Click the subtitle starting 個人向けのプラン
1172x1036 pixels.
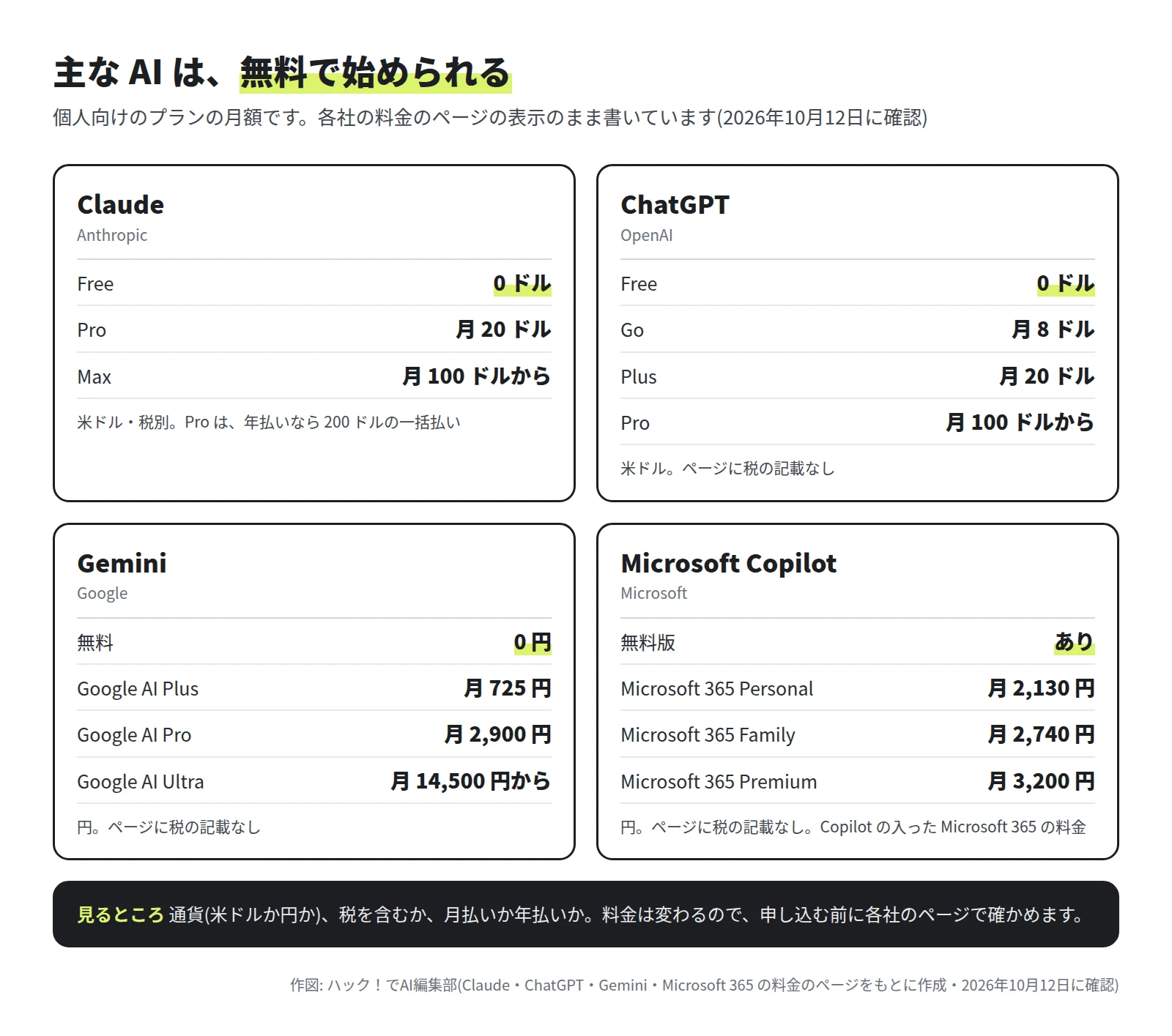pos(490,117)
